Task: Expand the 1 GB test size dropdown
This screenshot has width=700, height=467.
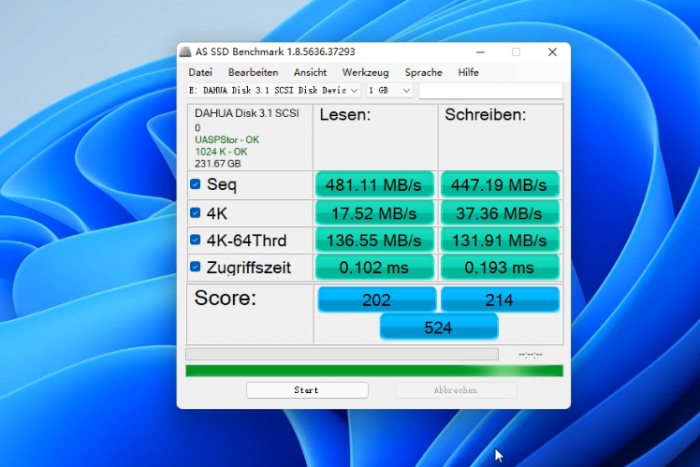Action: tap(390, 90)
